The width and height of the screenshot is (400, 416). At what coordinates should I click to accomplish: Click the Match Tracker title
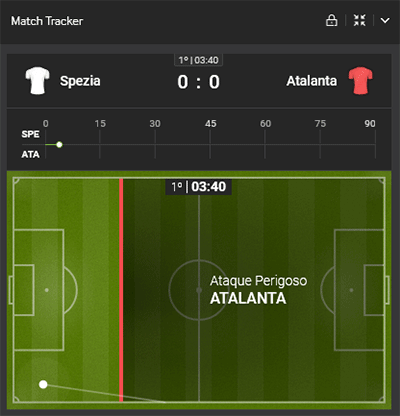(x=47, y=21)
